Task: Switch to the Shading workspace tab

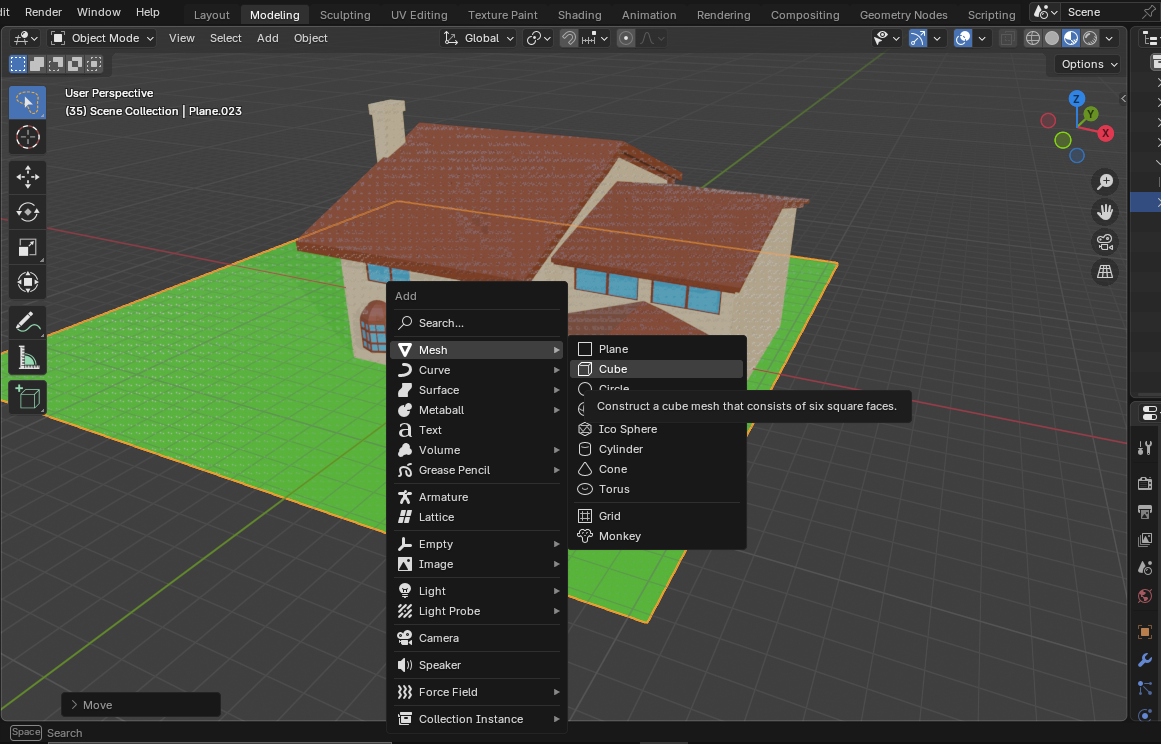Action: click(579, 15)
